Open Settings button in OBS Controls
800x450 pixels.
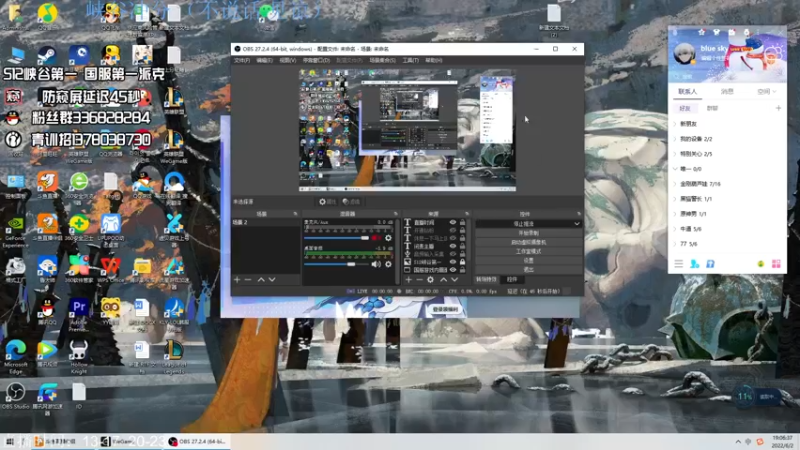[528, 260]
